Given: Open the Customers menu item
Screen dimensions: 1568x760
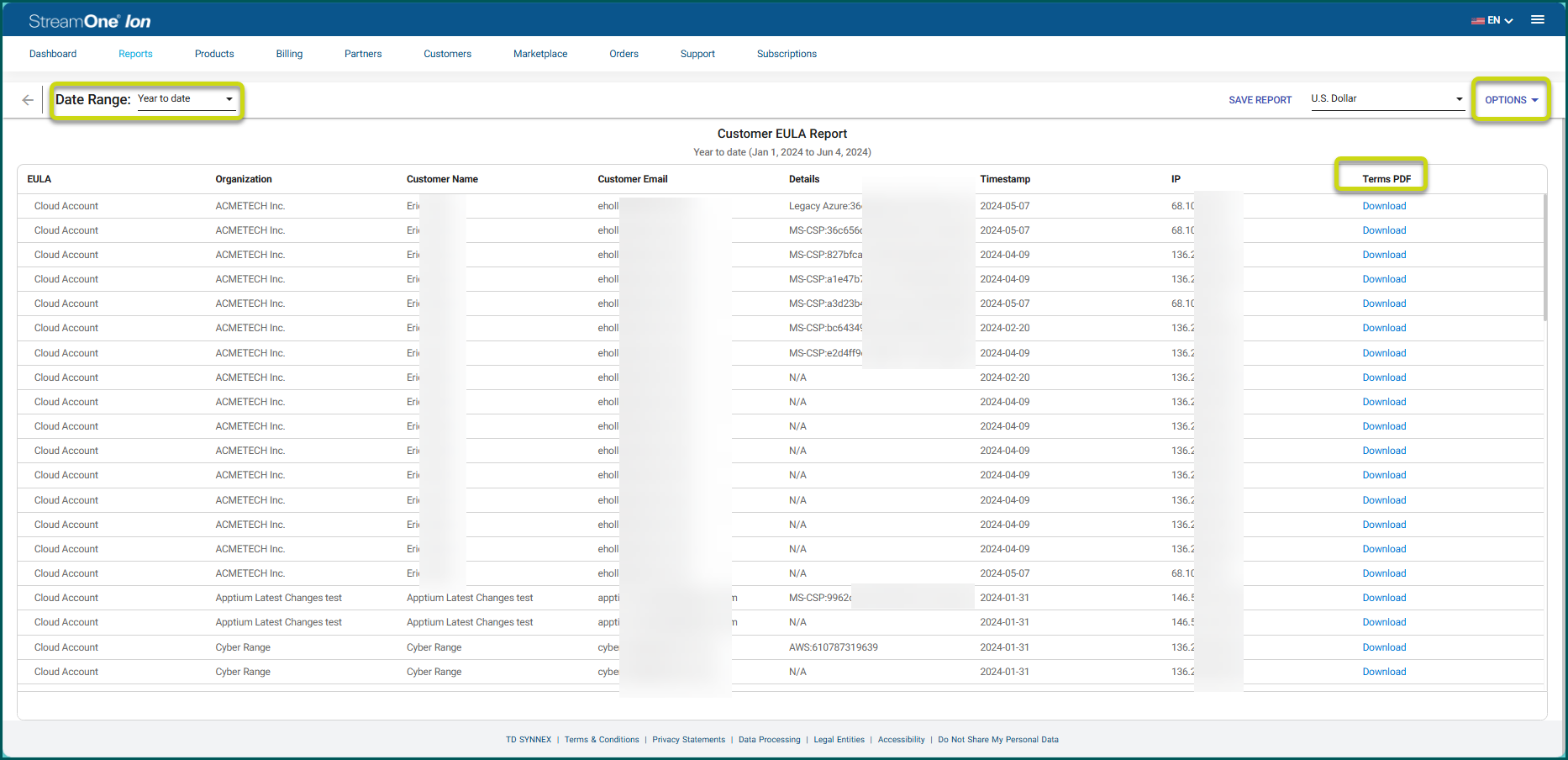Looking at the screenshot, I should [x=447, y=54].
